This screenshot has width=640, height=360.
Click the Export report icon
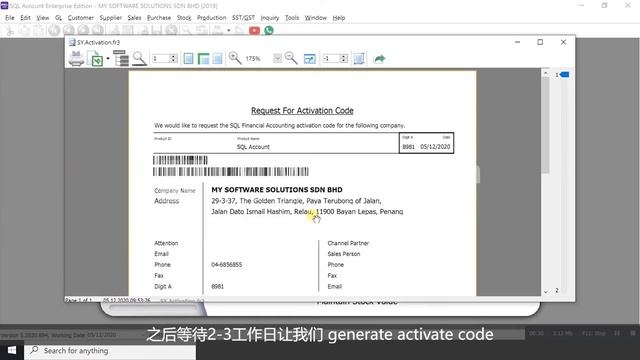96,58
